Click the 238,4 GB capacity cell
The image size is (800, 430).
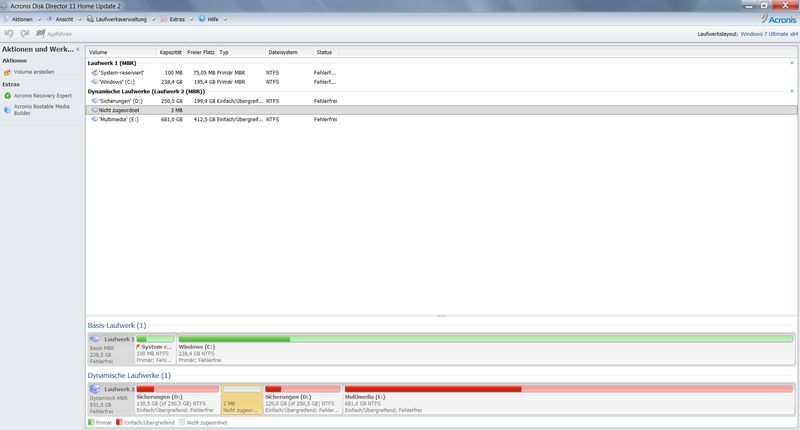(171, 82)
